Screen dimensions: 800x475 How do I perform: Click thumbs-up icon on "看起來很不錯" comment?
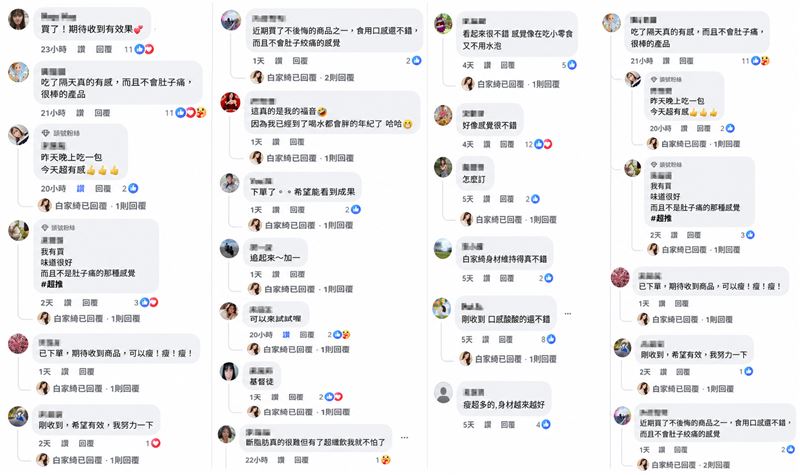click(571, 65)
